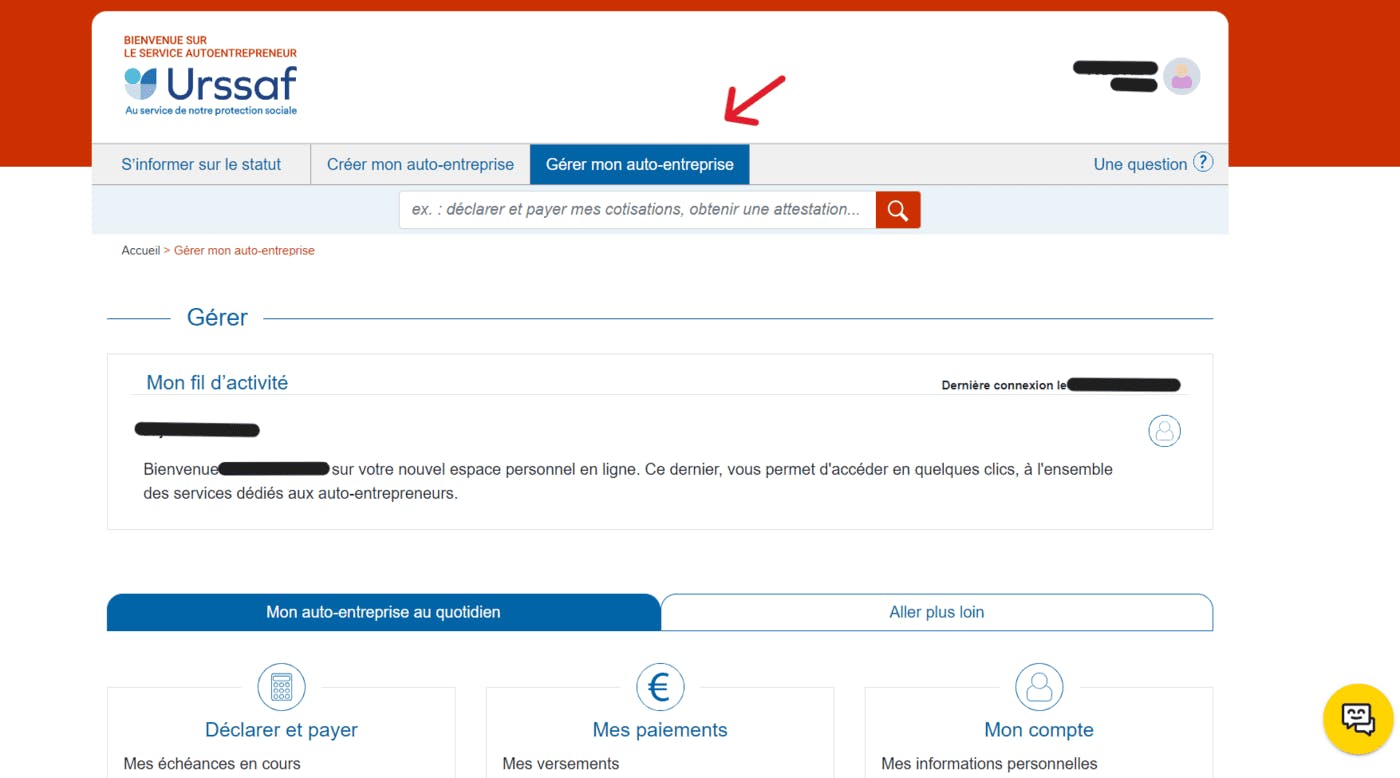Navigate to Accueil via the breadcrumb
Viewport: 1400px width, 778px height.
[x=140, y=250]
